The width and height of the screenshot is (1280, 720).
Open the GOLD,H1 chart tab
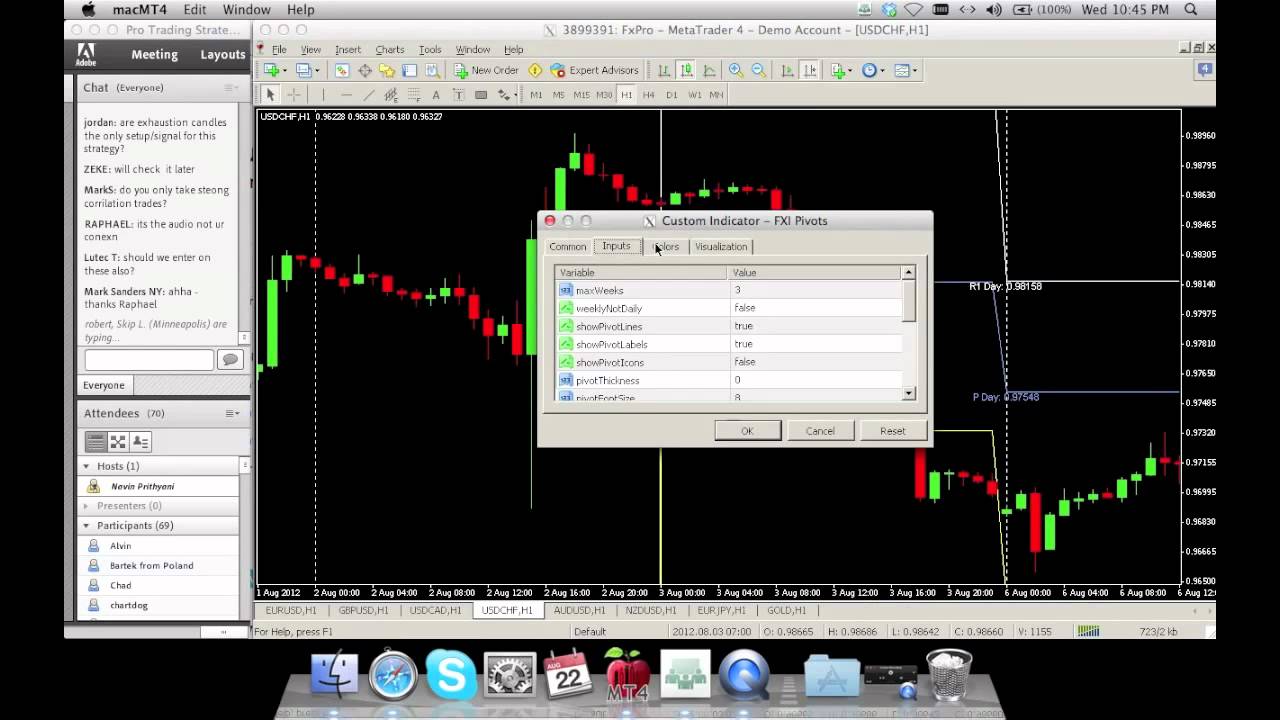tap(787, 610)
